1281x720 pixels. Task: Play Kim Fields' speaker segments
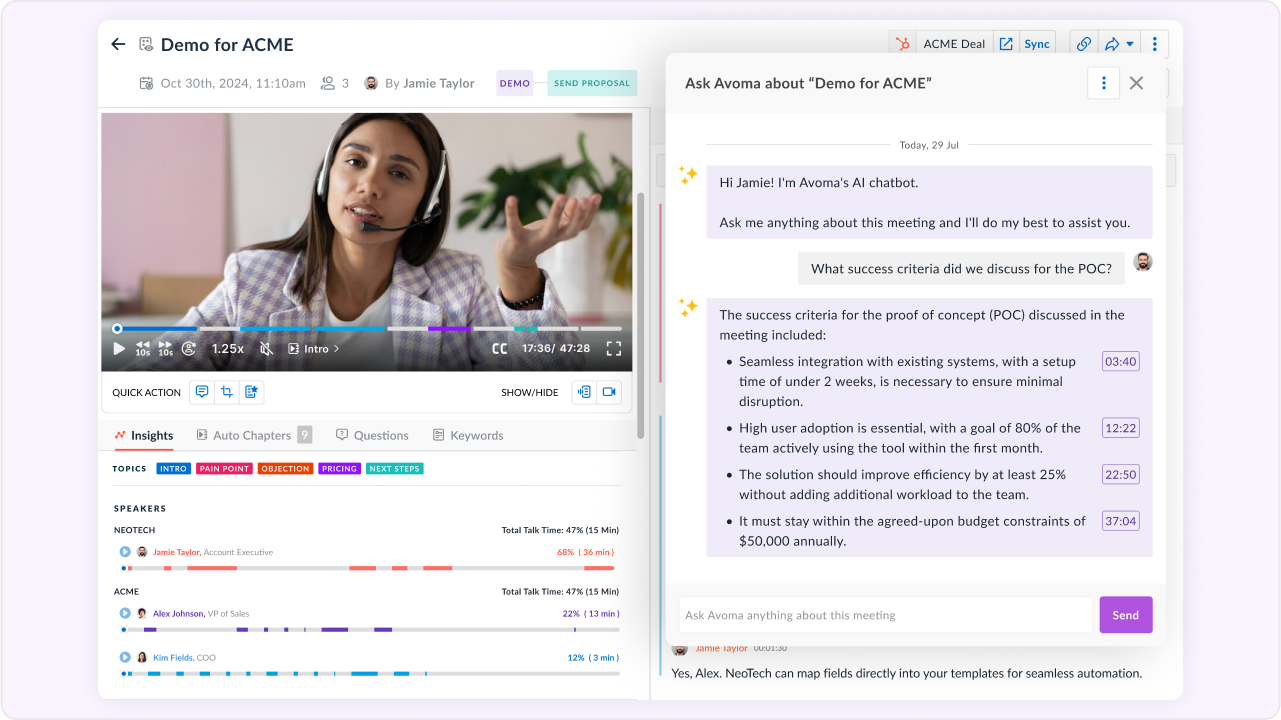(x=125, y=657)
